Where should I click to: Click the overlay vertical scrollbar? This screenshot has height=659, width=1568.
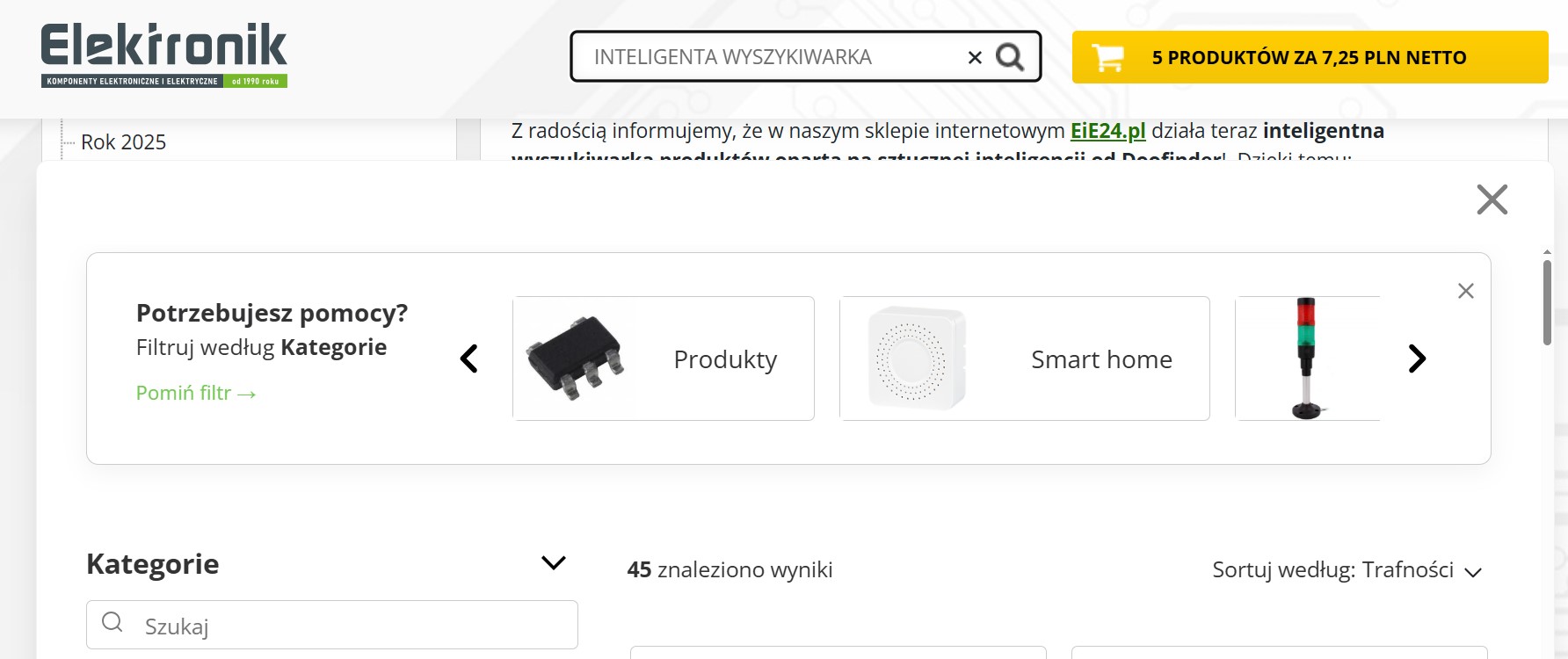[1547, 301]
